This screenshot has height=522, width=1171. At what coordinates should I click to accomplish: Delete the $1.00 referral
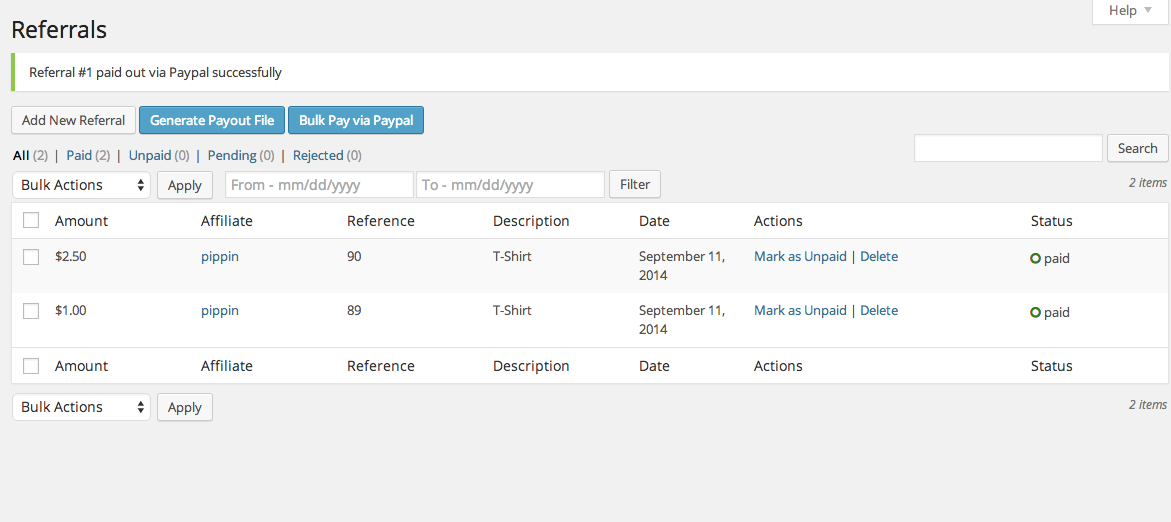[879, 311]
